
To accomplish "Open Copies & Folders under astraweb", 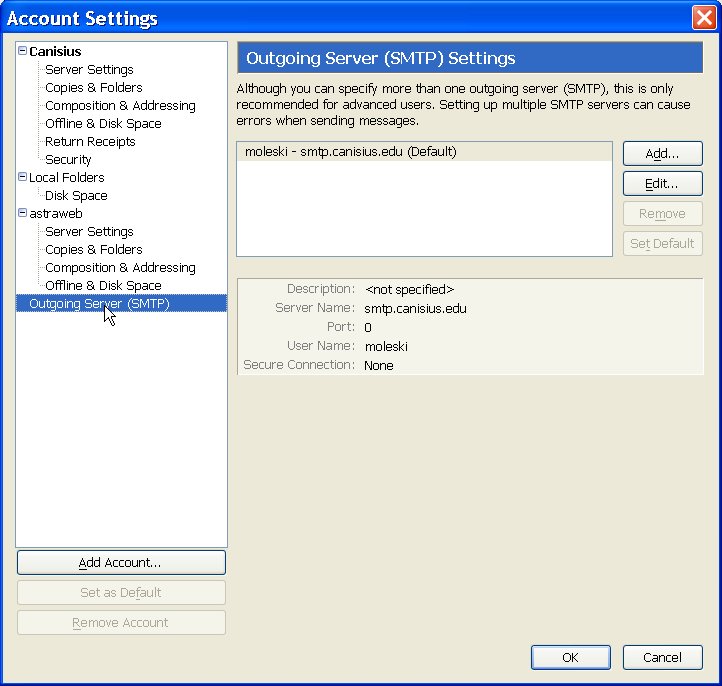I will point(94,249).
